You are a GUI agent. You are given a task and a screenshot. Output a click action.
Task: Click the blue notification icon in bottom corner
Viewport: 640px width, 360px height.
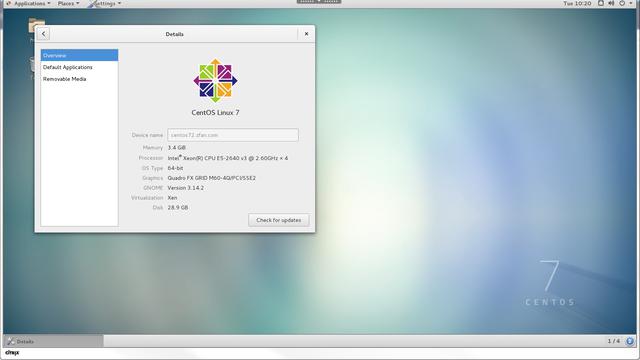pos(630,341)
